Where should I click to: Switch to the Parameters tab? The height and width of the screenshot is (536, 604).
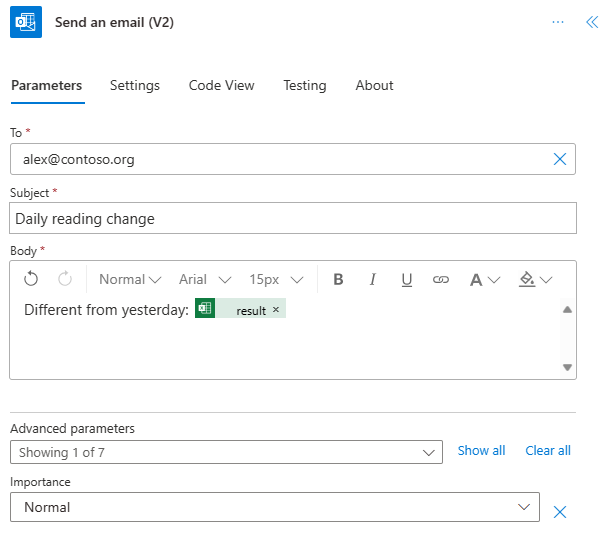(47, 85)
